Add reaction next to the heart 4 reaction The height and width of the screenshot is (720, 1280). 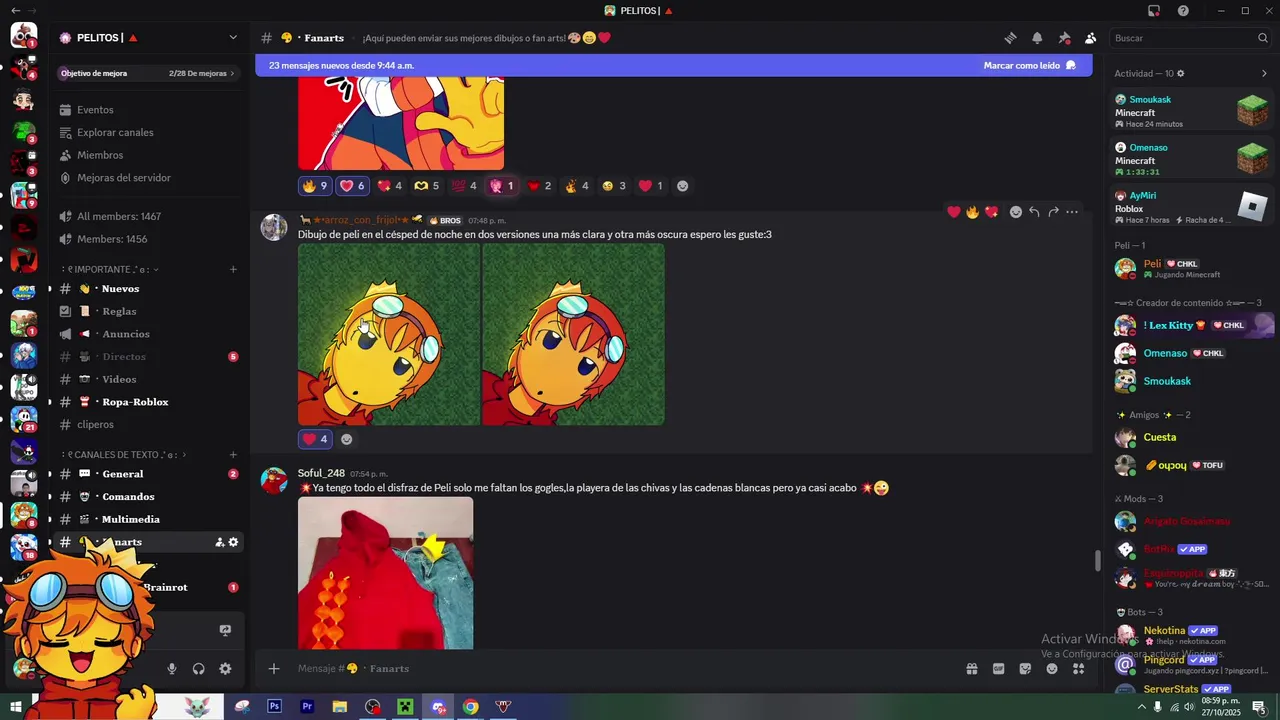tap(347, 439)
